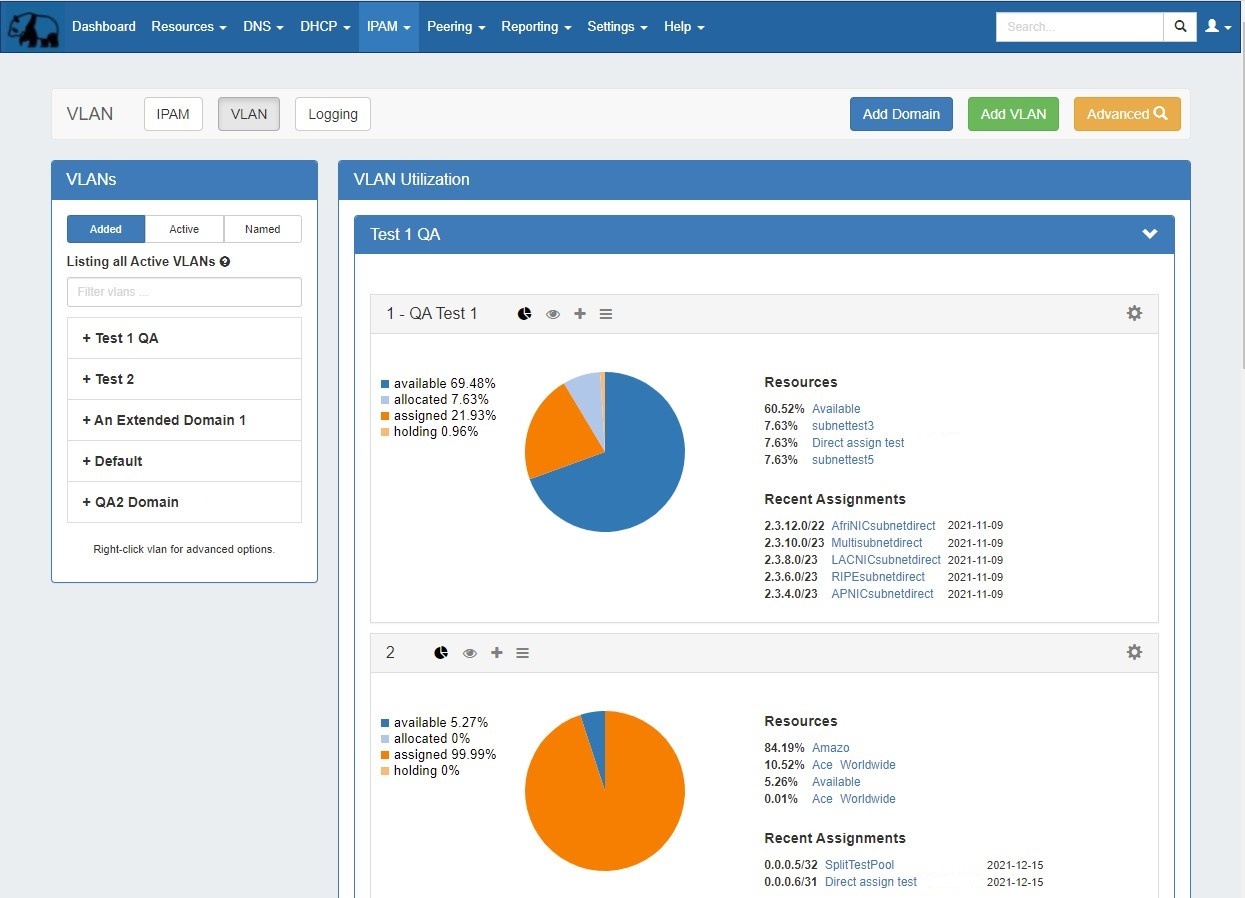
Task: Select the Active VLAN list filter
Action: pyautogui.click(x=184, y=229)
